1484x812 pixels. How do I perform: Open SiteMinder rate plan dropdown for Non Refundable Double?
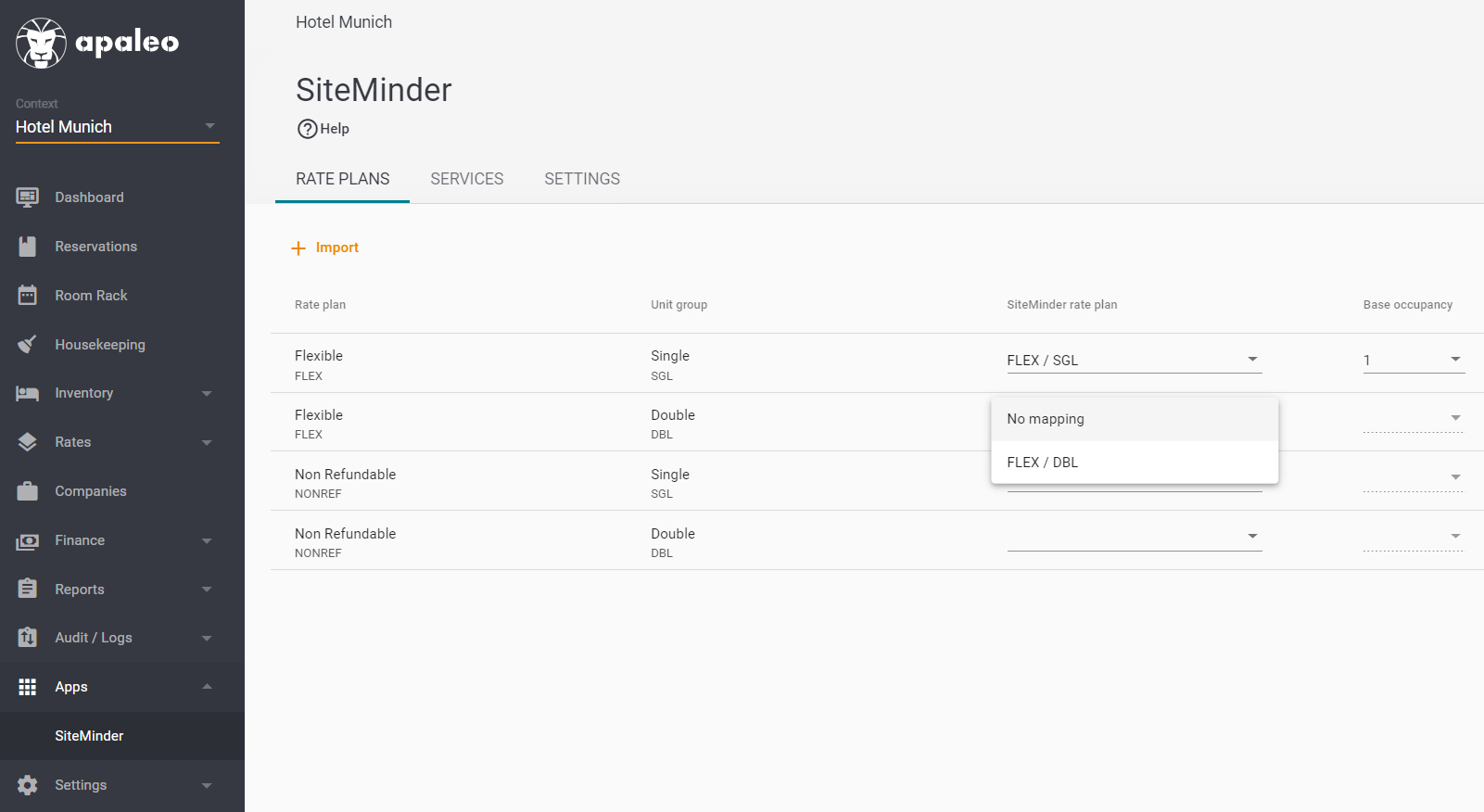(1135, 537)
